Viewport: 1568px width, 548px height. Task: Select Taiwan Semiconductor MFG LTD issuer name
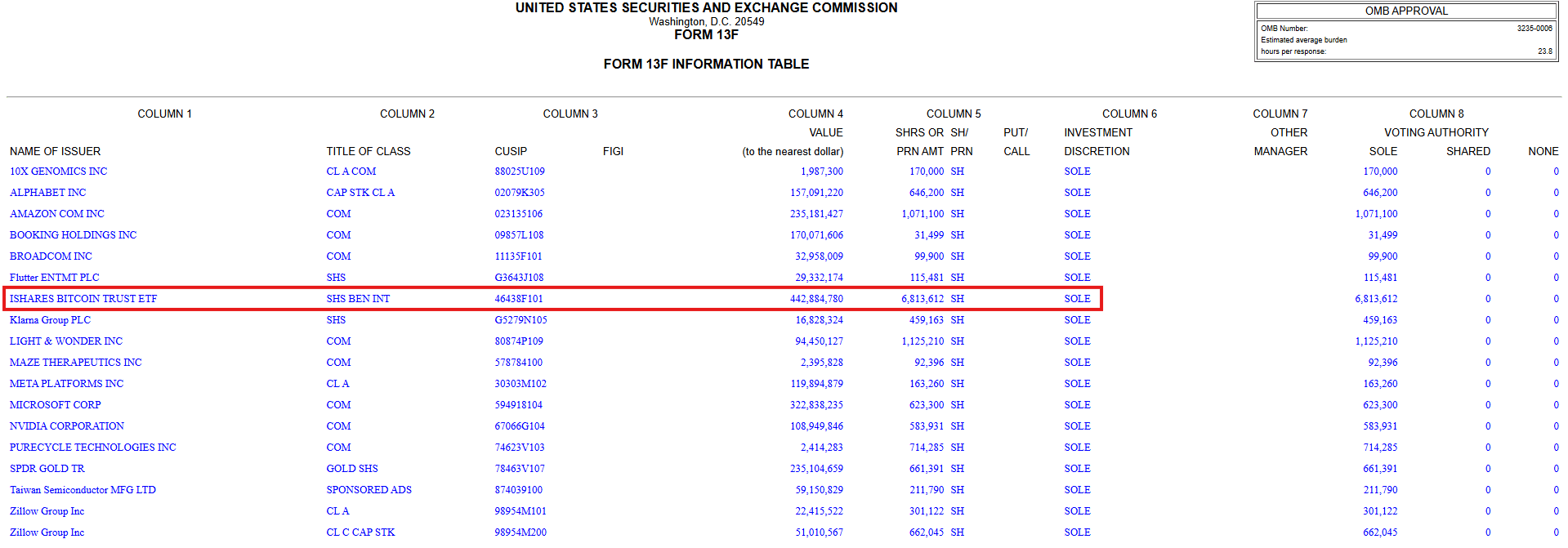click(x=83, y=490)
